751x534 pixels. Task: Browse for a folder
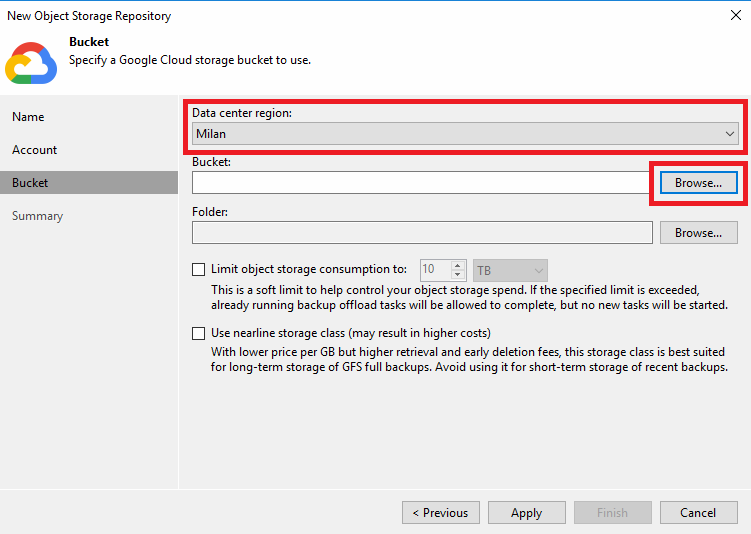pos(698,233)
